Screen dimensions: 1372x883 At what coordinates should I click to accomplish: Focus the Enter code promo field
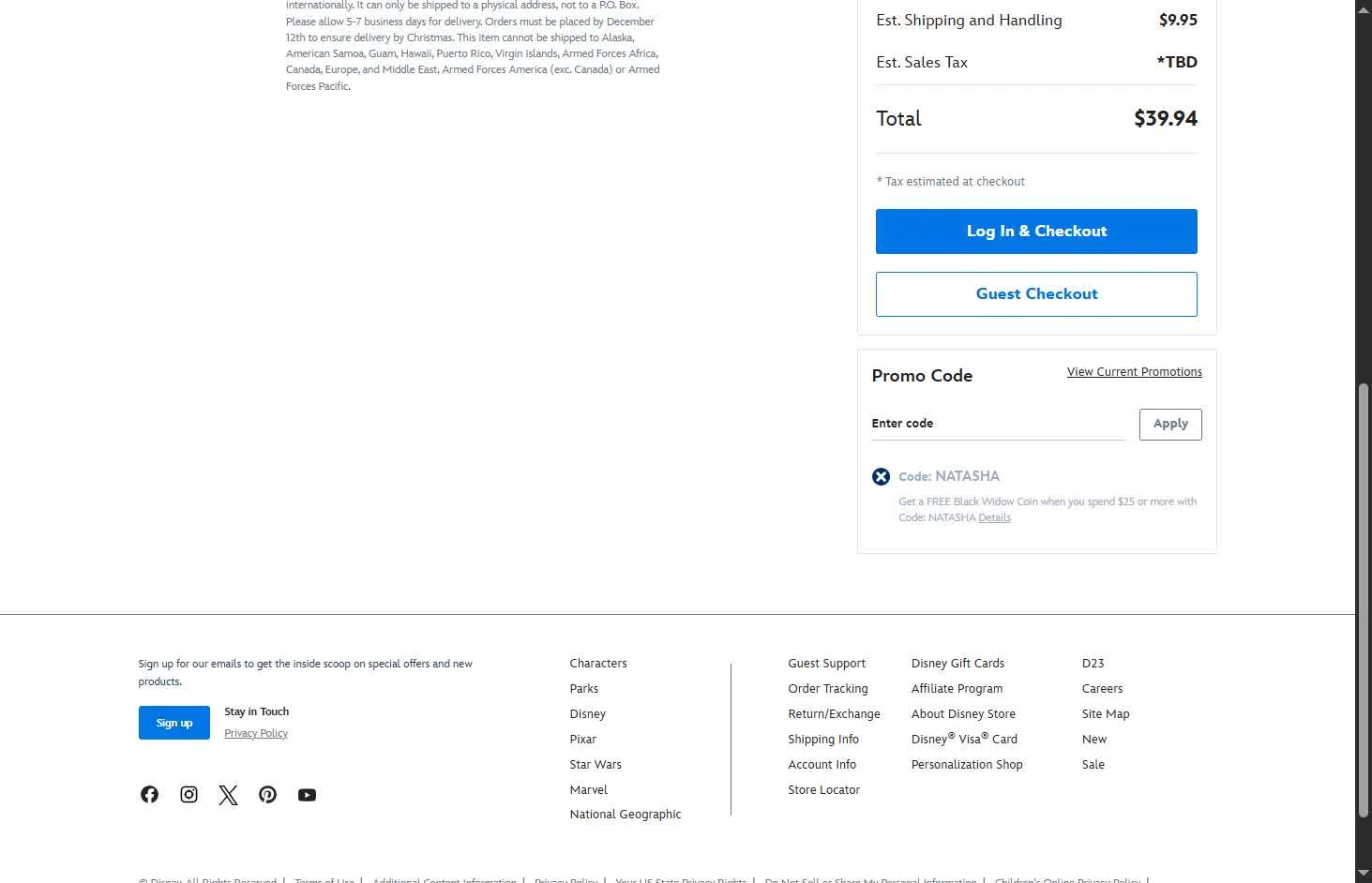pyautogui.click(x=999, y=424)
